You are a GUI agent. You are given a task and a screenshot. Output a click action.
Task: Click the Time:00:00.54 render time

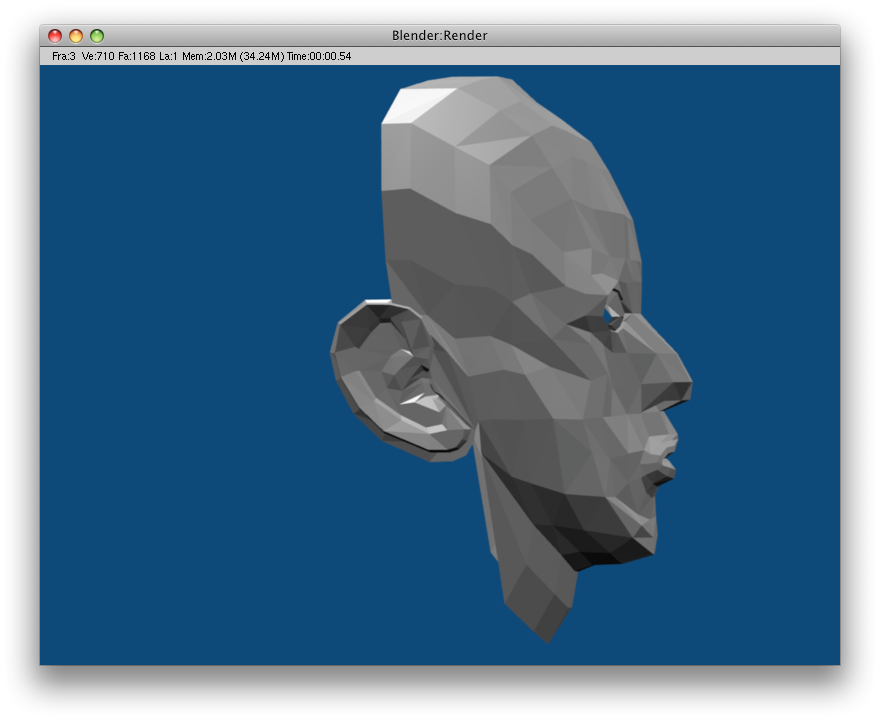tap(319, 57)
